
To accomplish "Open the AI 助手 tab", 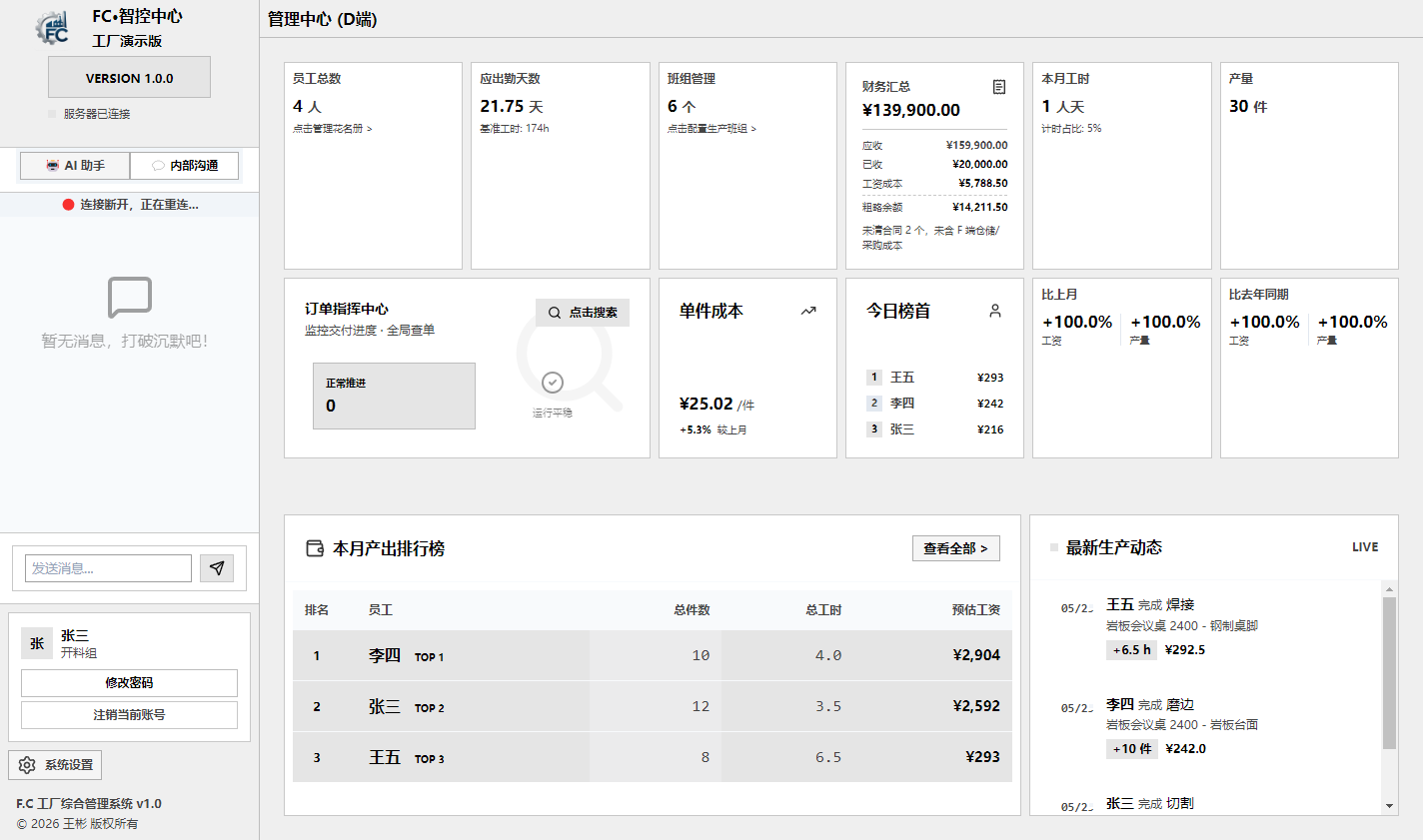I will [x=75, y=166].
